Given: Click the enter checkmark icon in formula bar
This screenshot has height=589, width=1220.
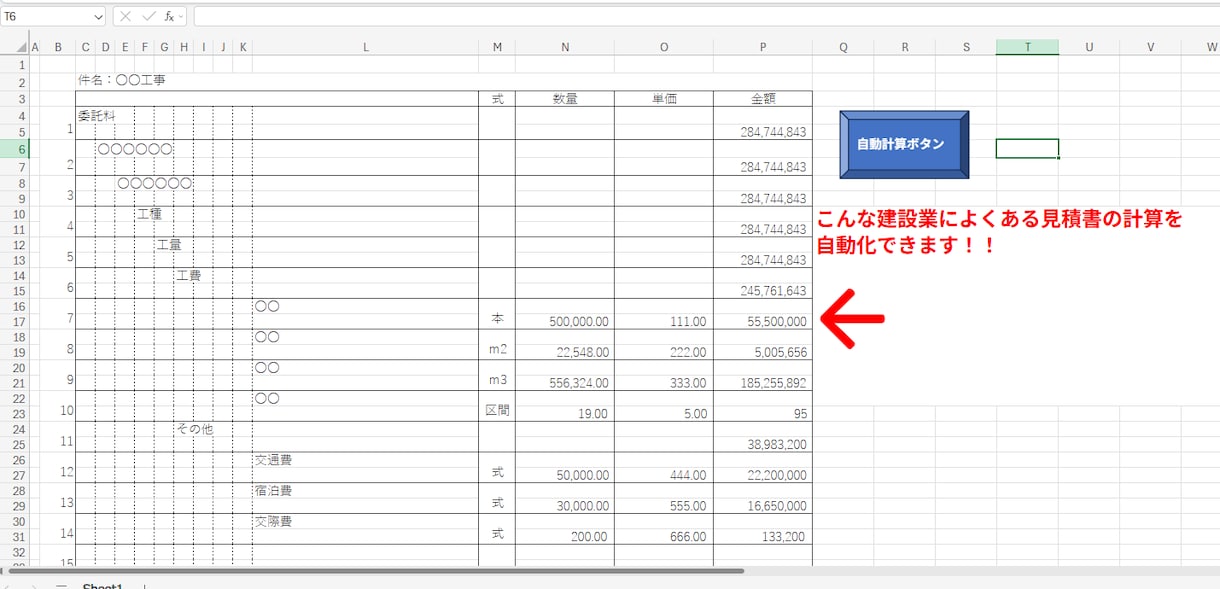Looking at the screenshot, I should pyautogui.click(x=148, y=16).
